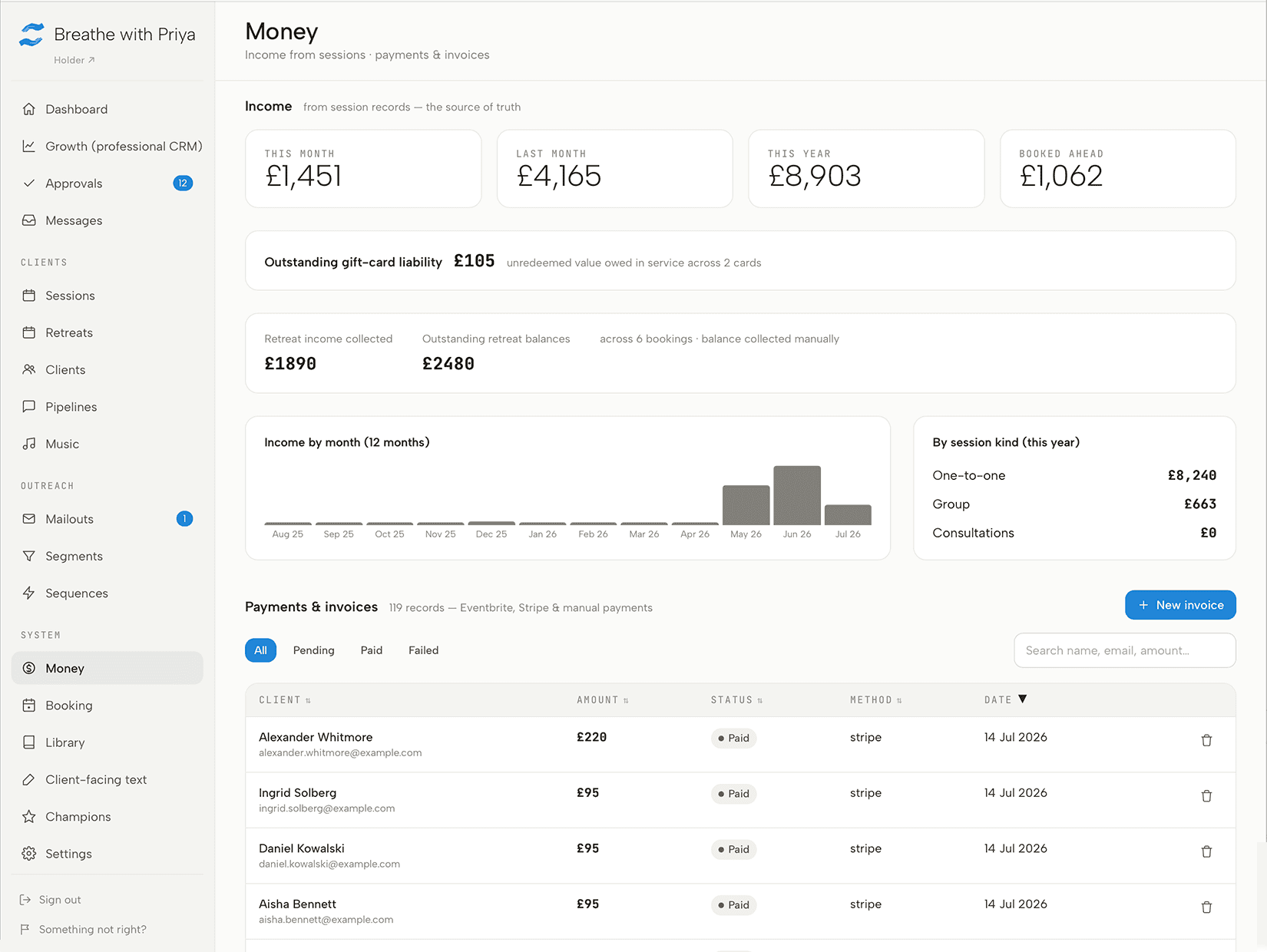
Task: Select the Pending filter tab
Action: 313,650
